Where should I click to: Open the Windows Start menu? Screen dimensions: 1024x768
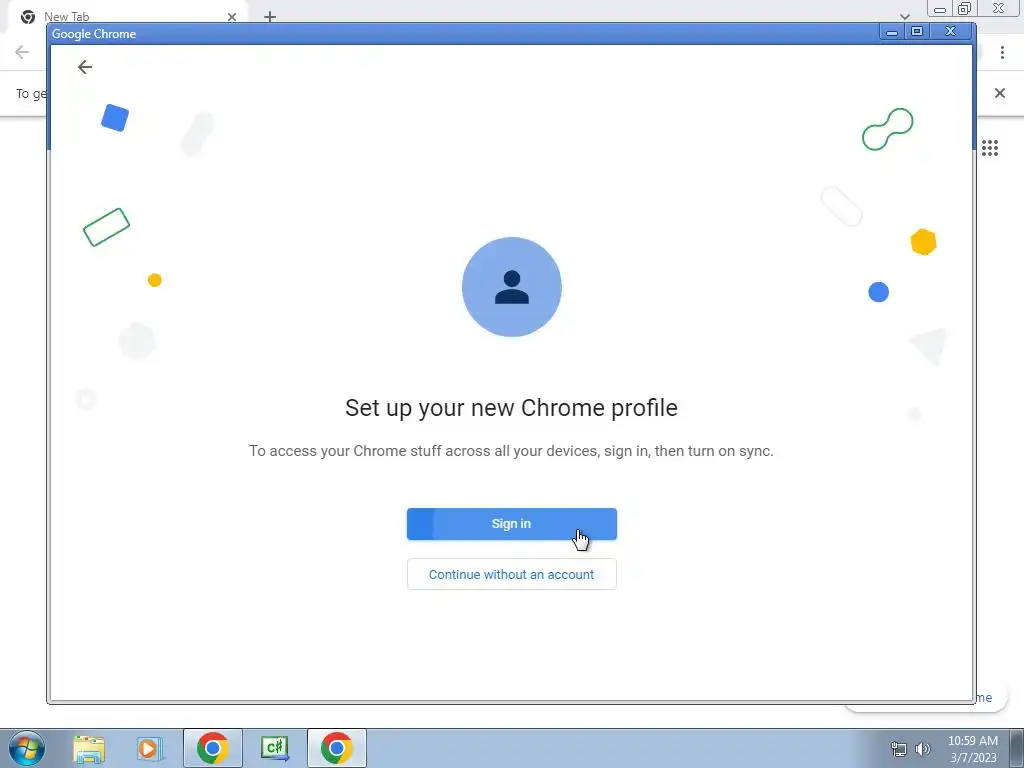pos(26,748)
